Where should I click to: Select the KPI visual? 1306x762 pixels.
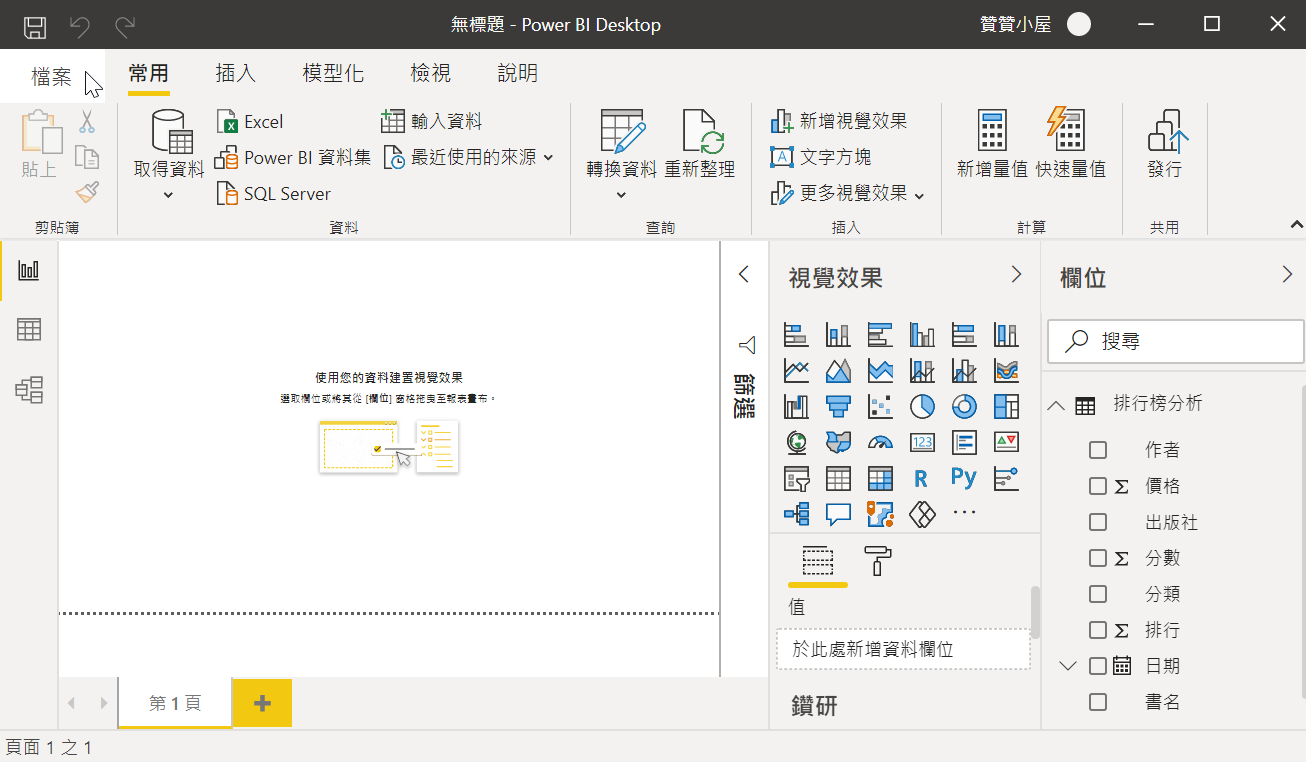tap(1006, 442)
